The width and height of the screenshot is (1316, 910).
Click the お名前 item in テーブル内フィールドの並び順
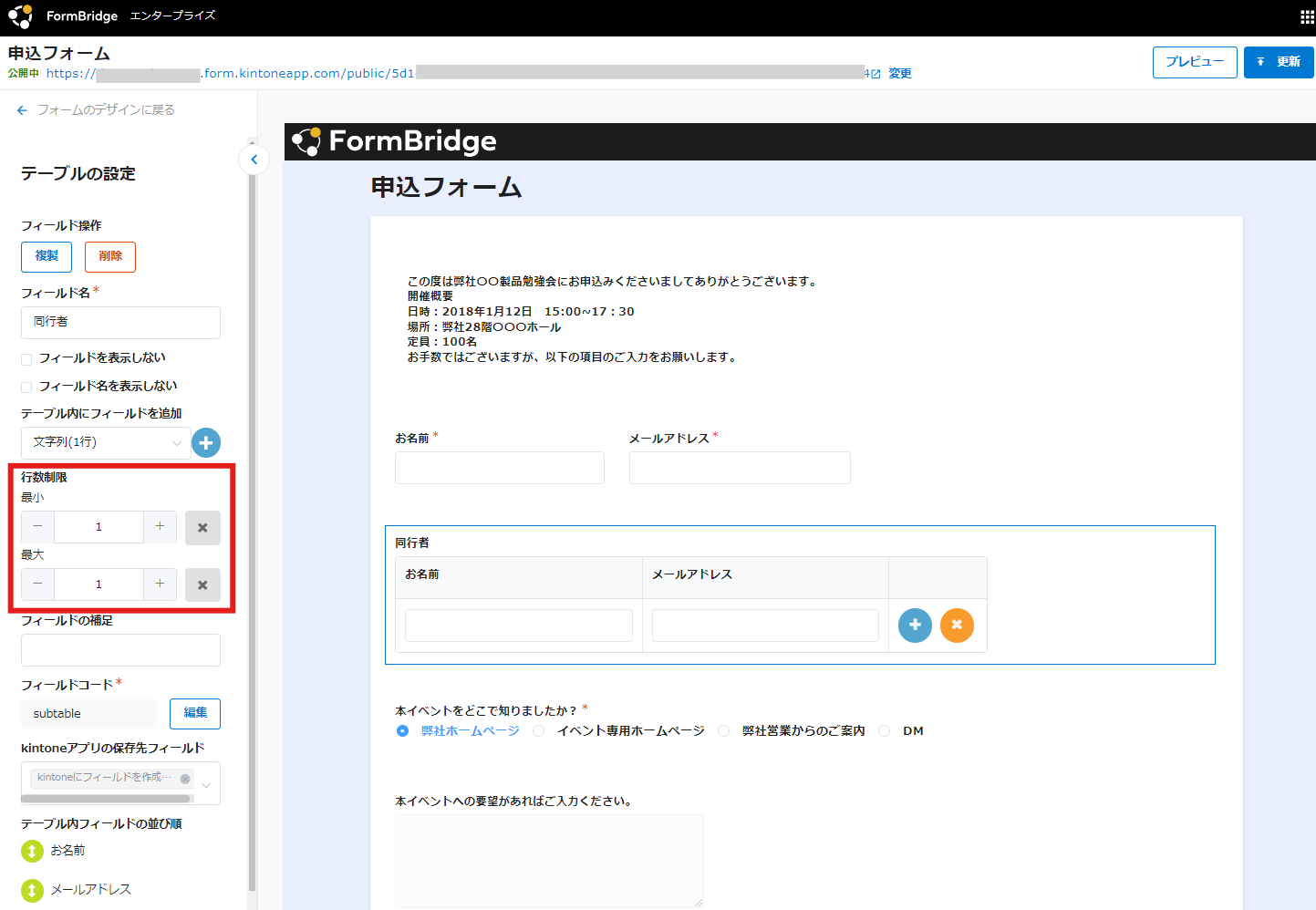tap(67, 851)
